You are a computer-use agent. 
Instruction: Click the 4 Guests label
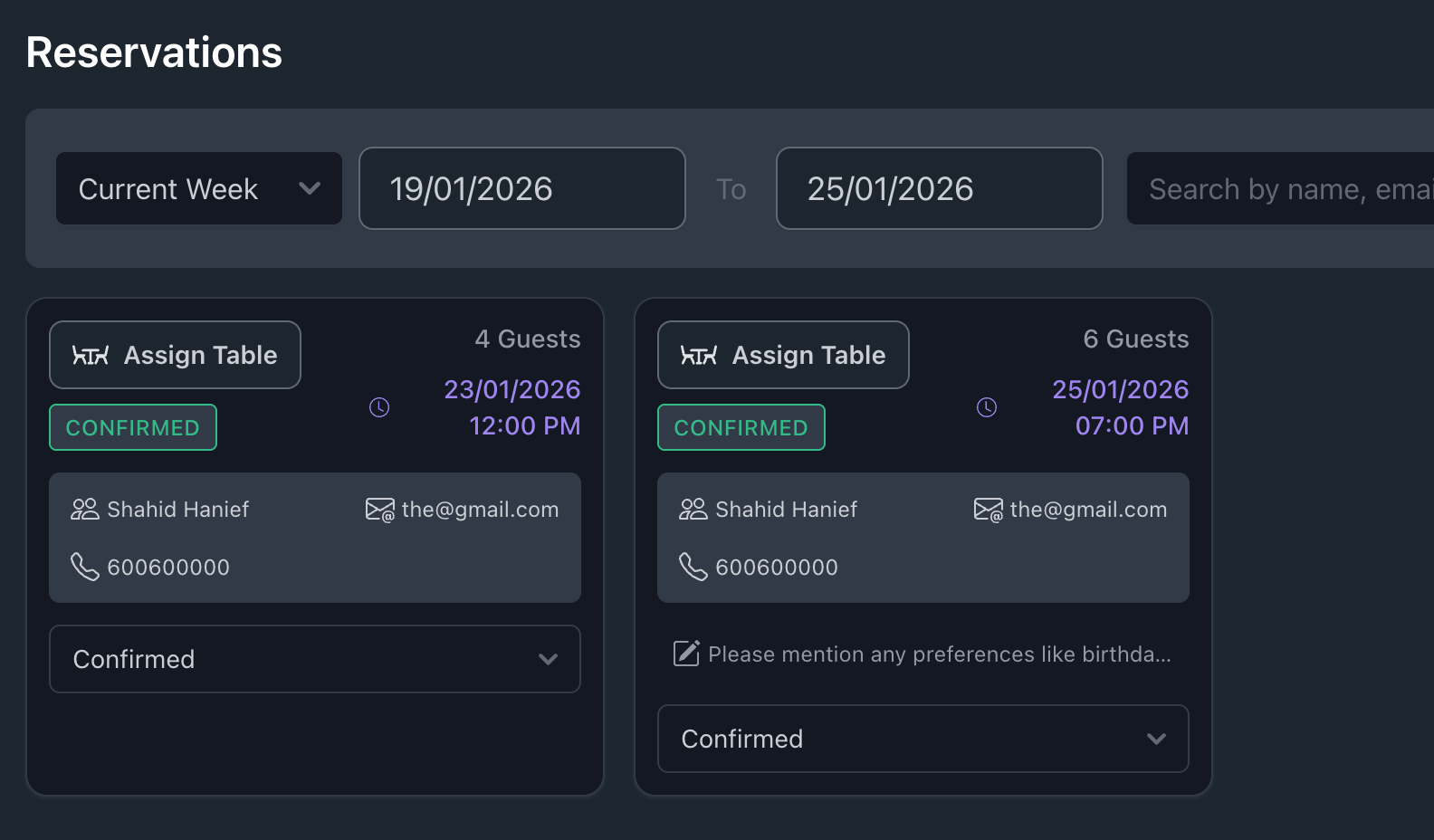[x=528, y=339]
